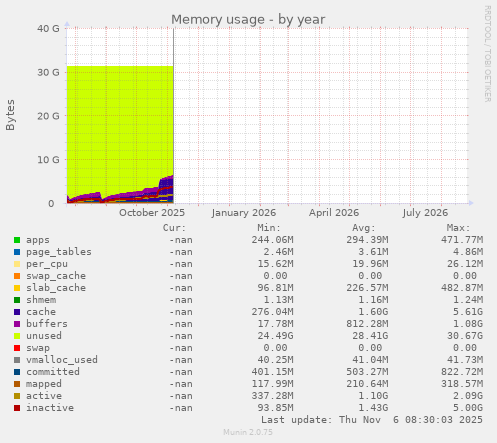This screenshot has height=443, width=497.
Task: Click the graph title 'Memory usage - by year'
Action: (248, 20)
